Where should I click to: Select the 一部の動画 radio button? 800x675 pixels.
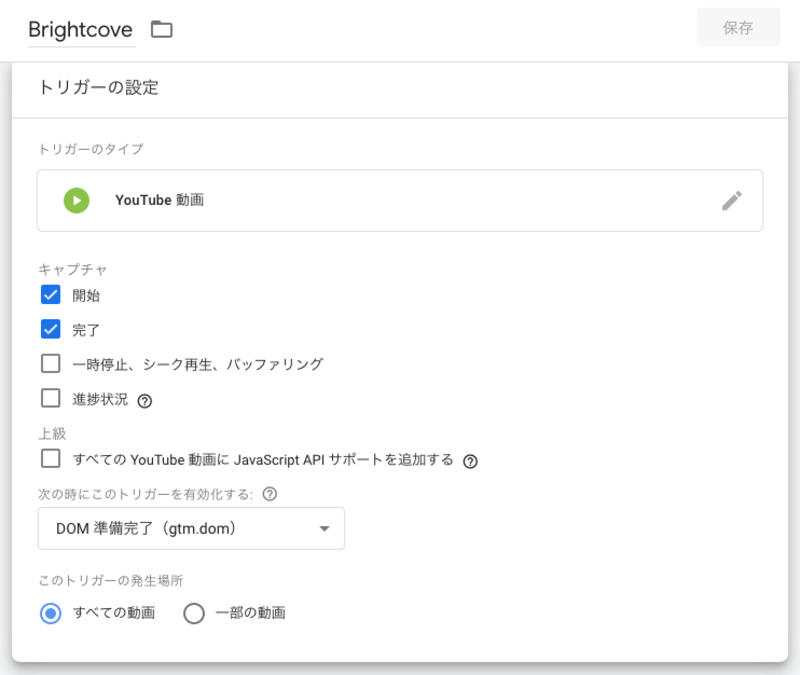click(194, 613)
